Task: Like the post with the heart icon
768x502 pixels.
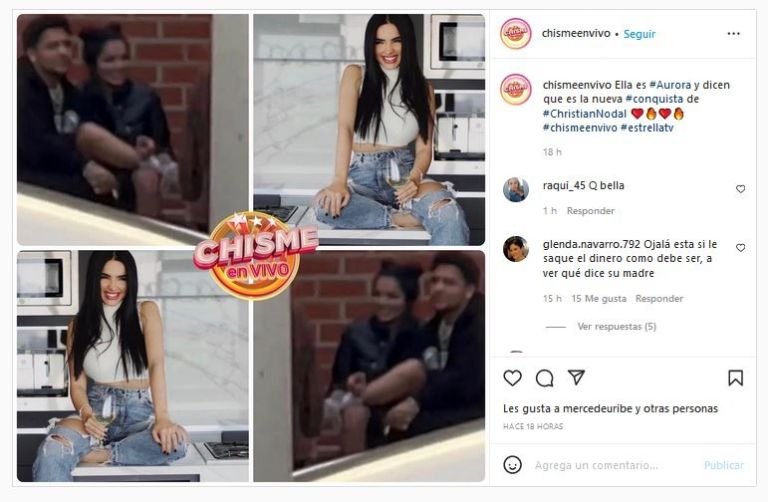Action: pyautogui.click(x=512, y=378)
